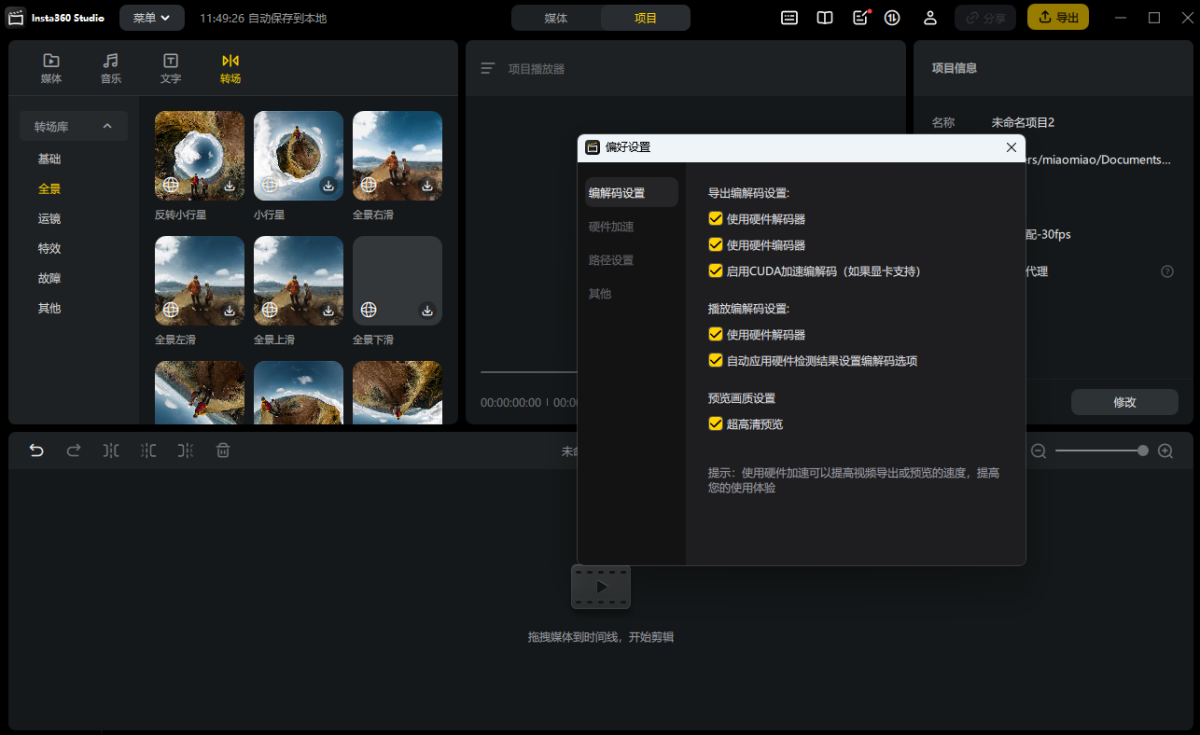This screenshot has height=735, width=1200.
Task: Click the help question mark beside 代理
Action: tap(1167, 271)
